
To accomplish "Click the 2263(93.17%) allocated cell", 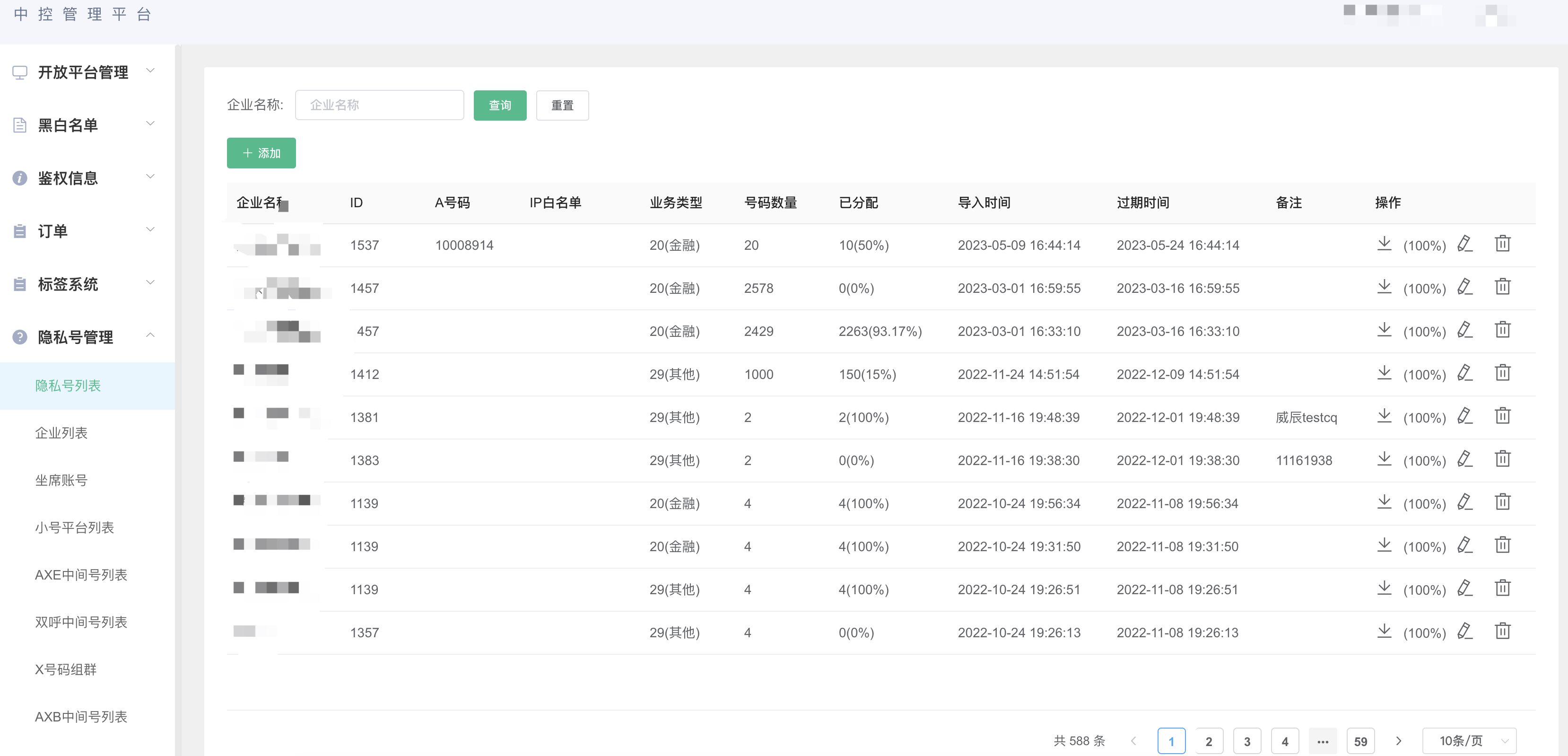I will [880, 331].
